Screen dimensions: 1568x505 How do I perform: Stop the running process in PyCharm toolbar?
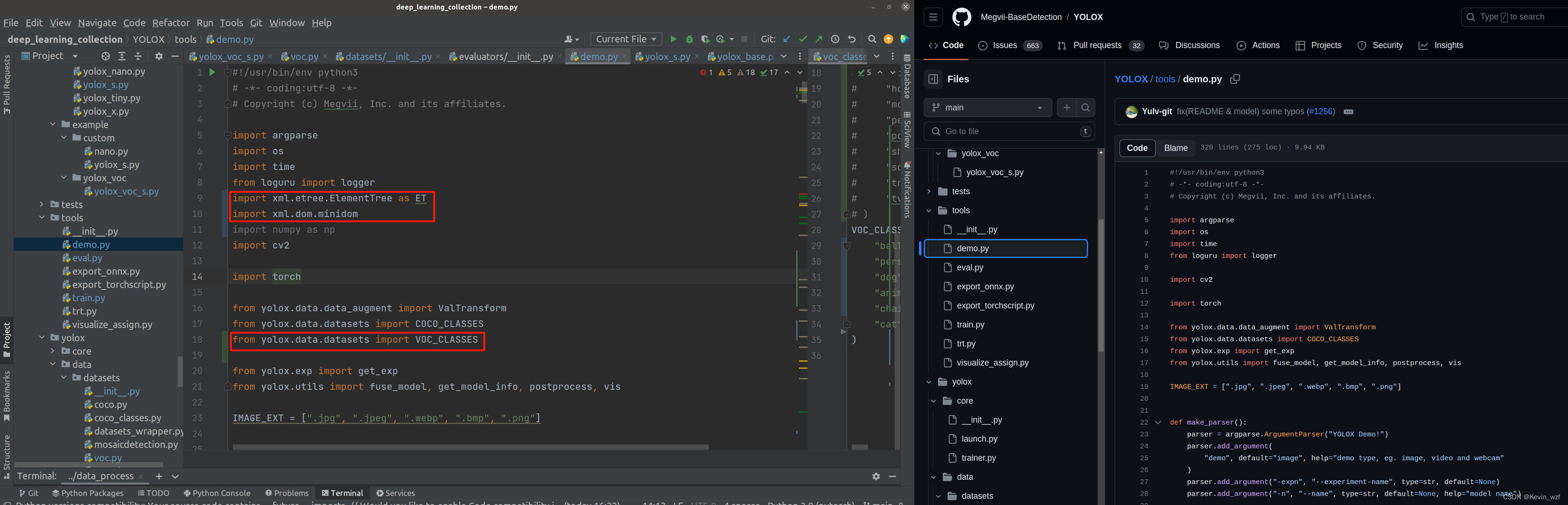coord(744,39)
